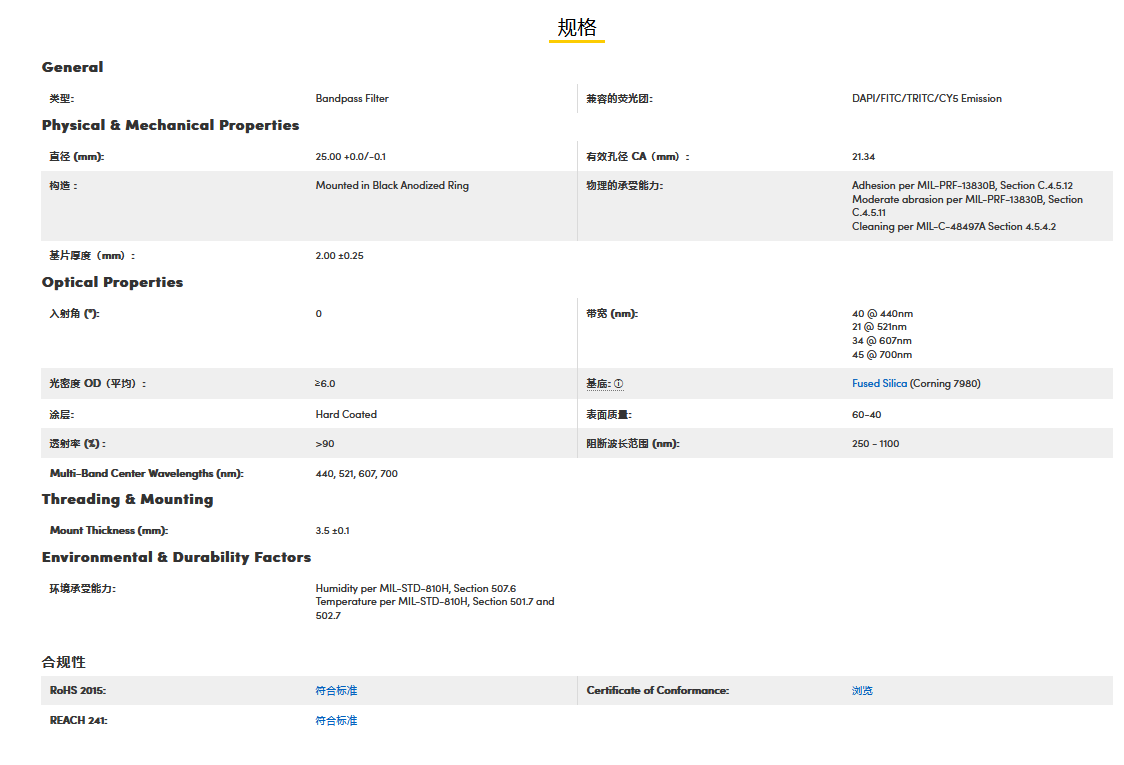Click Optical Properties heading

(x=113, y=282)
